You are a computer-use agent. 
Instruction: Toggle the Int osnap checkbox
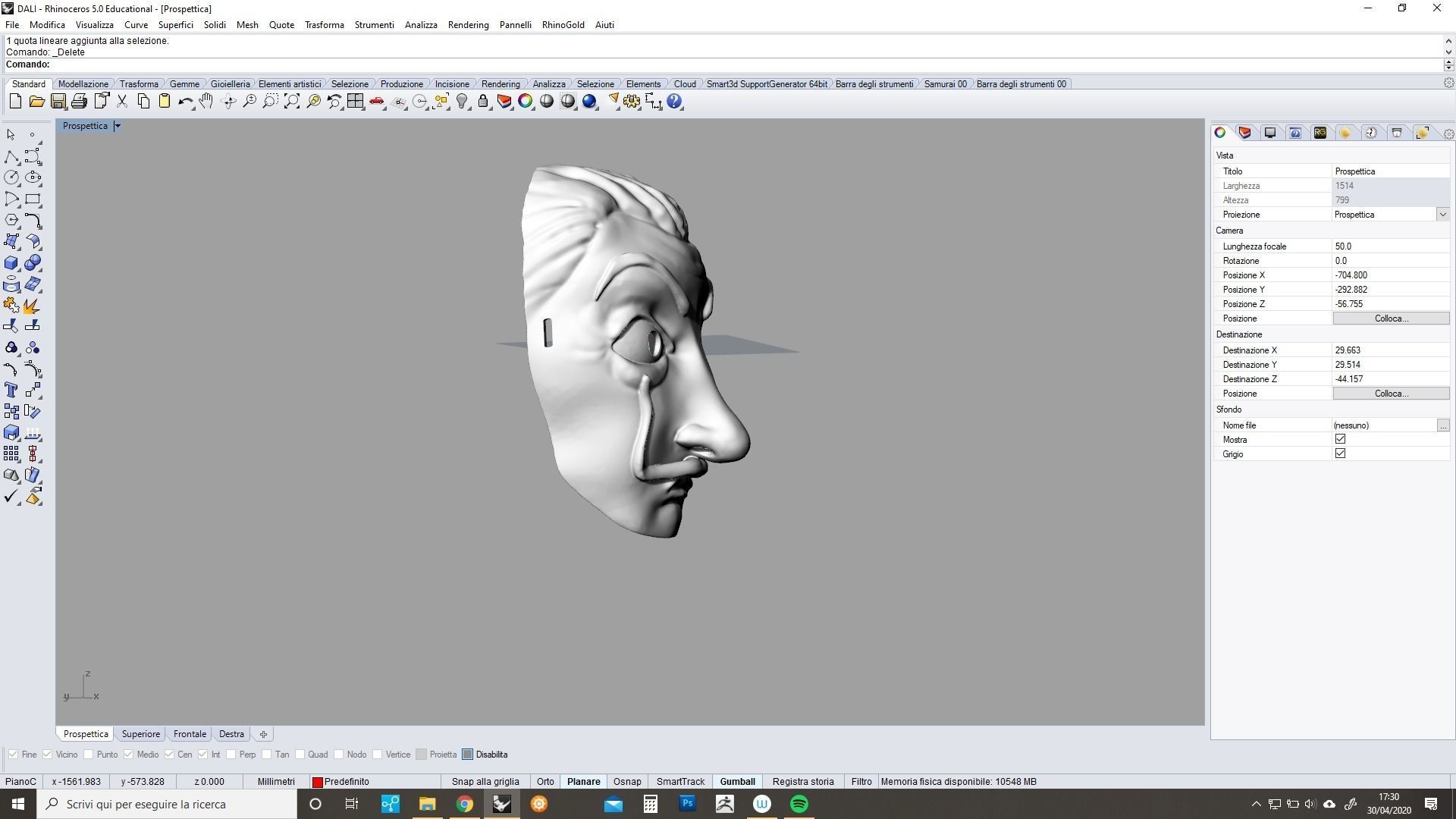click(202, 755)
